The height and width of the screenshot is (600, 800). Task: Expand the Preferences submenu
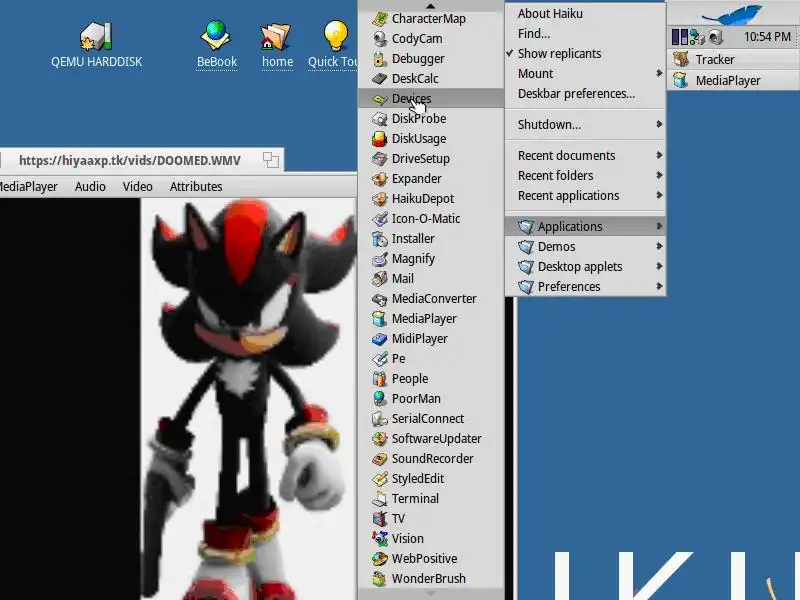(x=585, y=286)
